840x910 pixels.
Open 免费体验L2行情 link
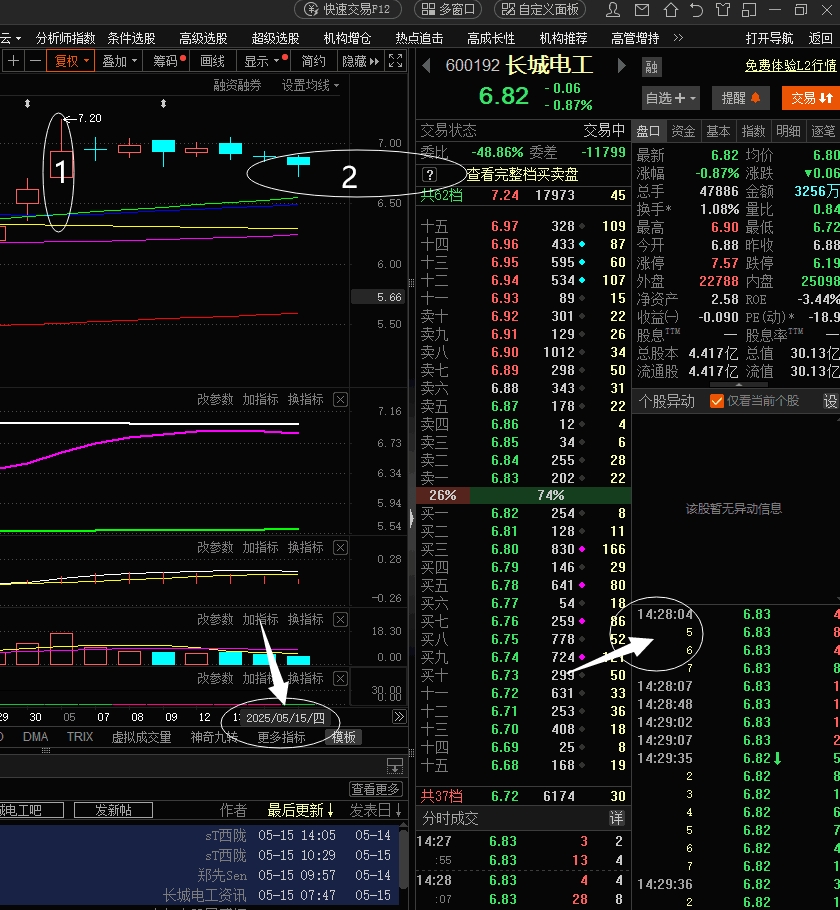tap(791, 66)
